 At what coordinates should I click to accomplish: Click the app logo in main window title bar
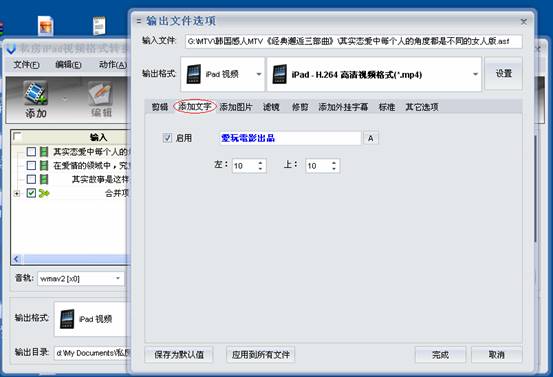pos(11,48)
